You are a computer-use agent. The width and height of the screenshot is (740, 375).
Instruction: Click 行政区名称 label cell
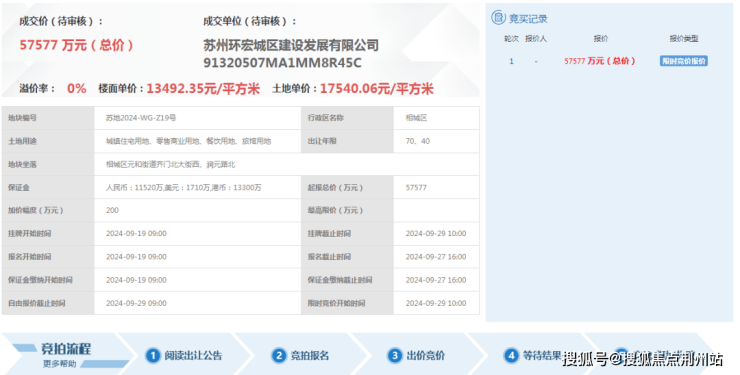[x=347, y=118]
